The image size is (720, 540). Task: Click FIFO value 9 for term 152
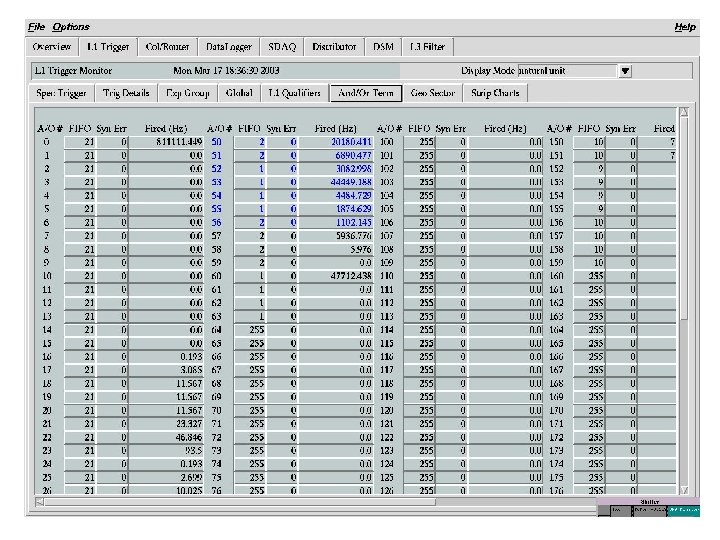click(x=589, y=169)
